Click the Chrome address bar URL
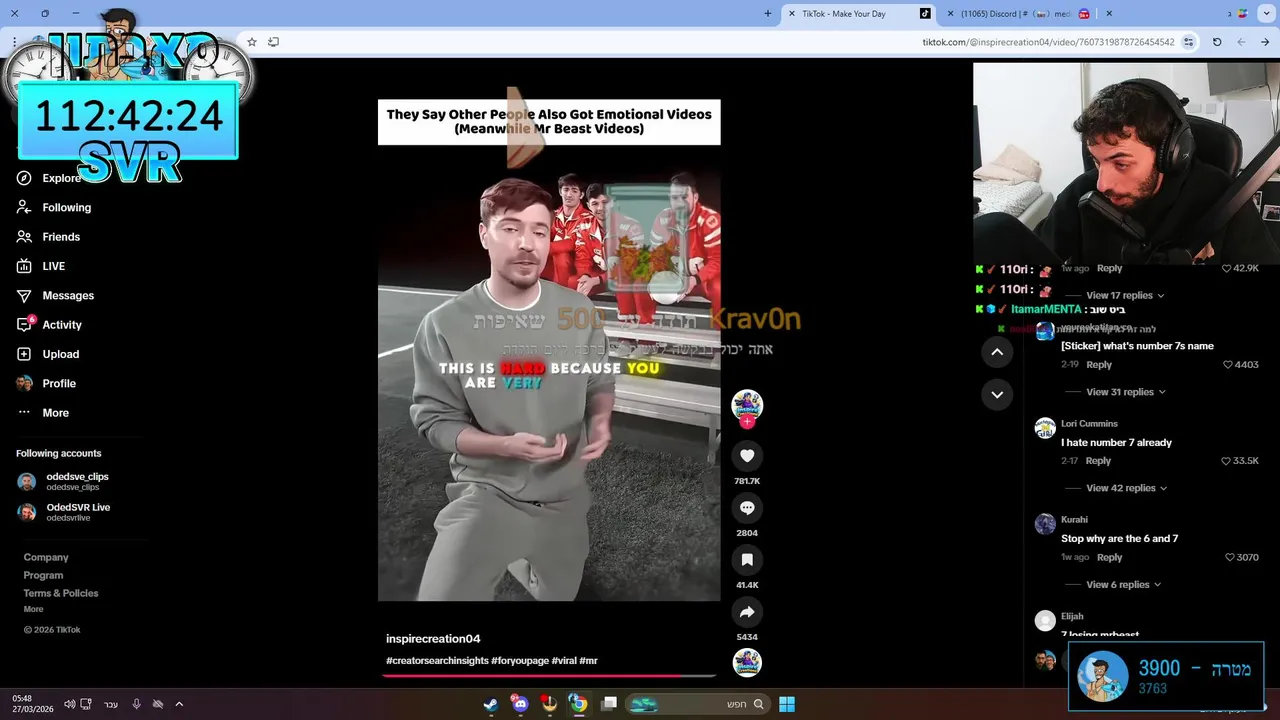 (1048, 42)
